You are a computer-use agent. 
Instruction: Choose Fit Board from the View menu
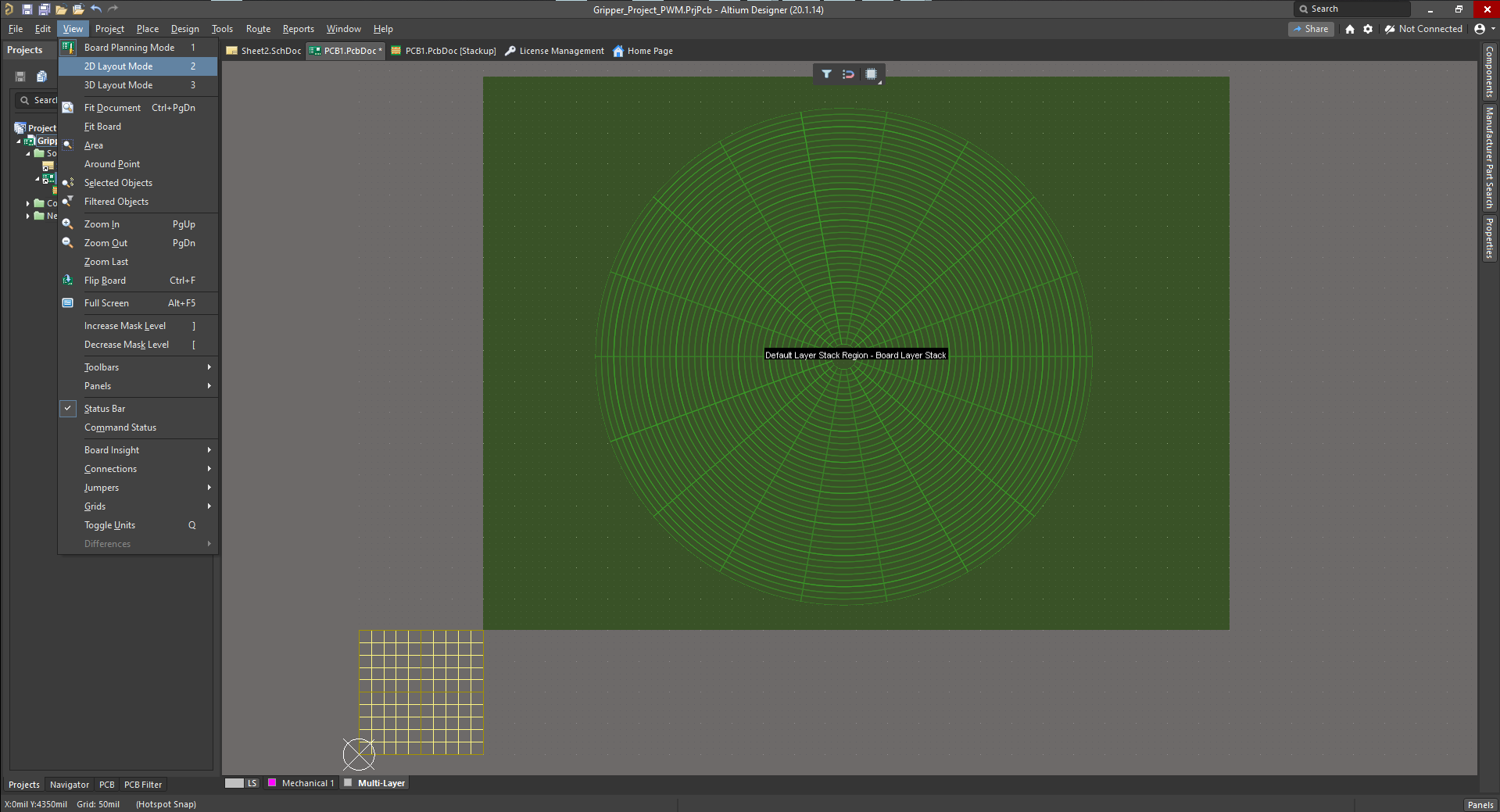pos(138,127)
